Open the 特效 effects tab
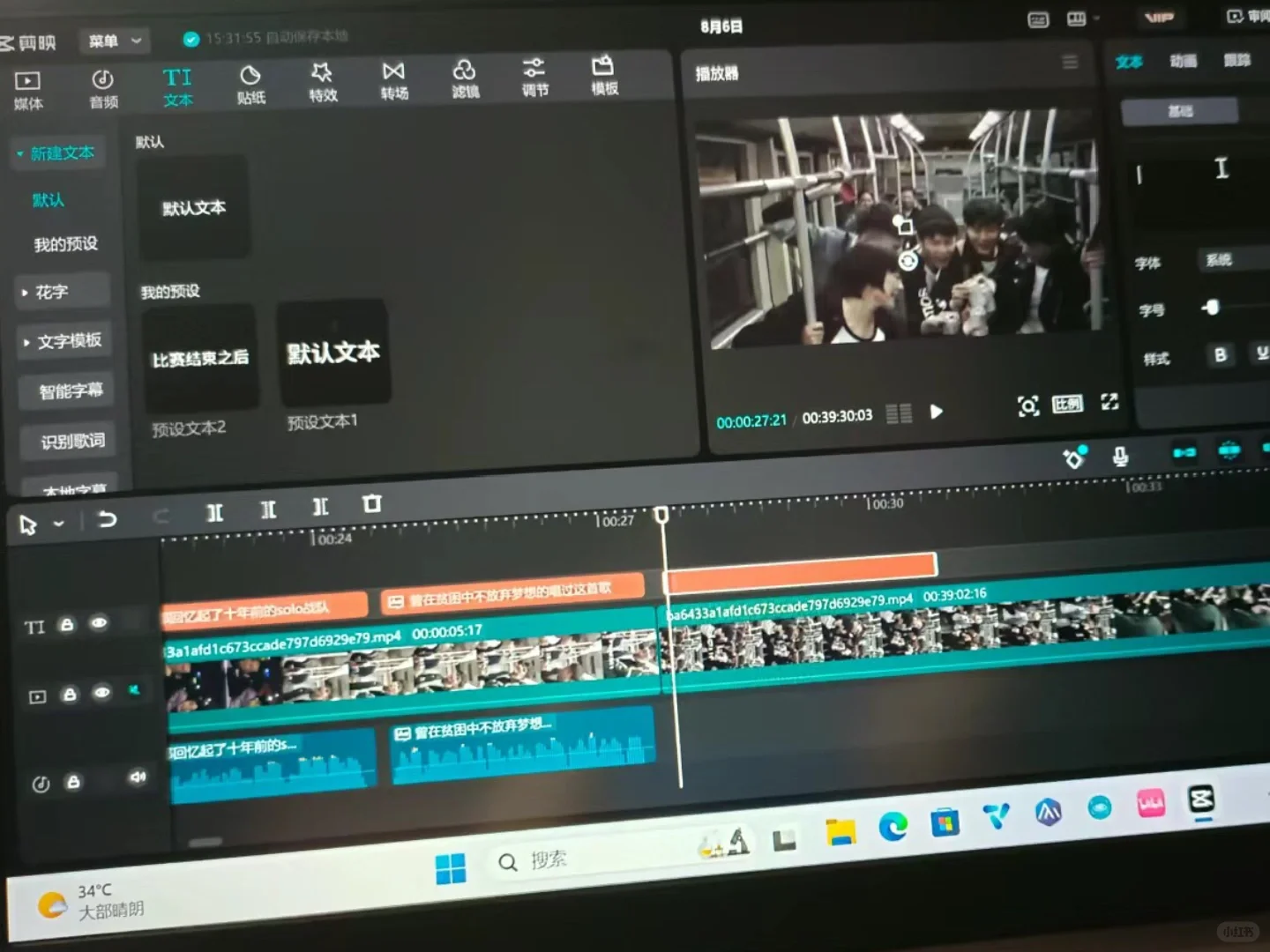The width and height of the screenshot is (1270, 952). (x=323, y=82)
